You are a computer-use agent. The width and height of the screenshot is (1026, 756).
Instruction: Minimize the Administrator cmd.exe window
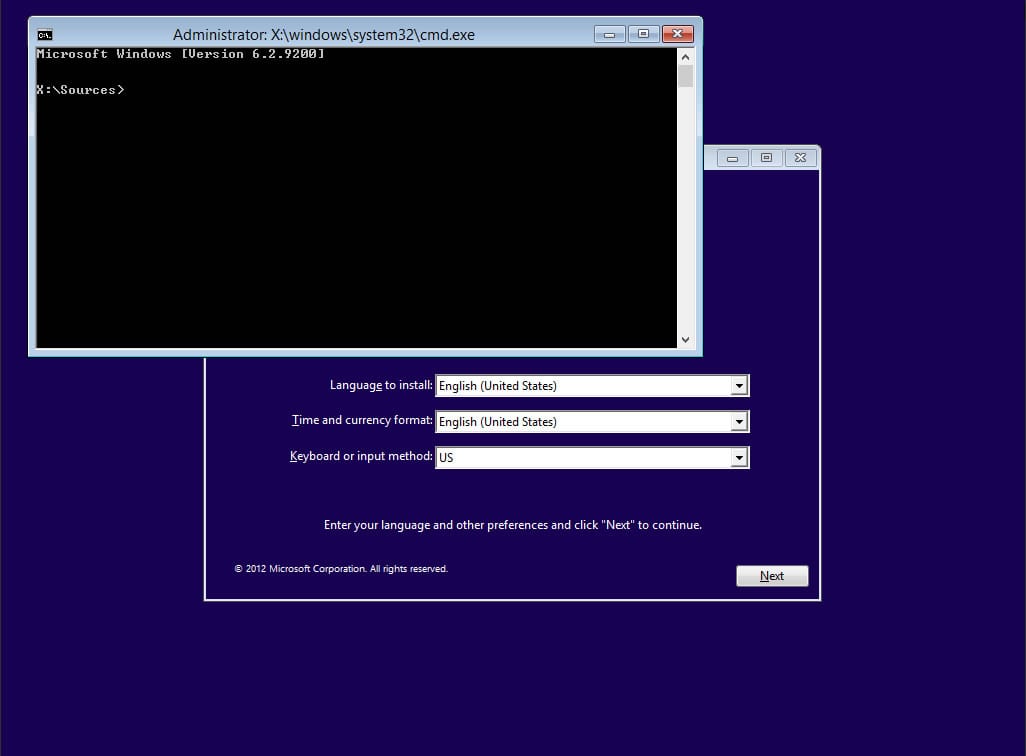click(609, 33)
